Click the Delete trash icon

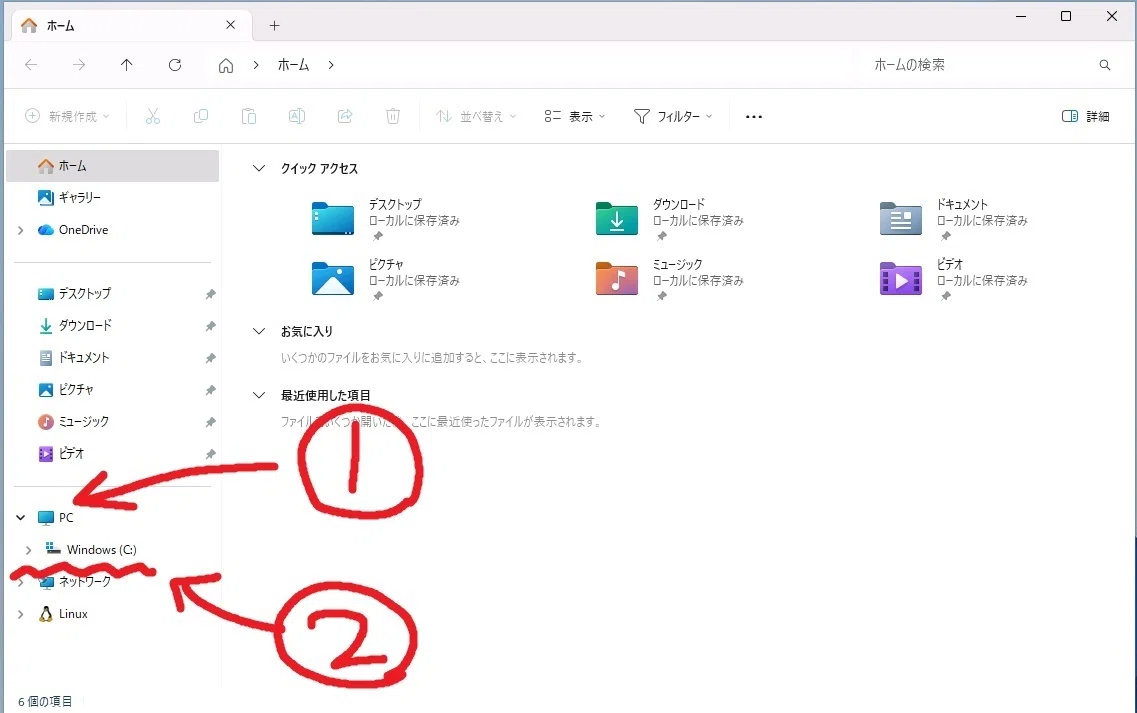pyautogui.click(x=392, y=116)
